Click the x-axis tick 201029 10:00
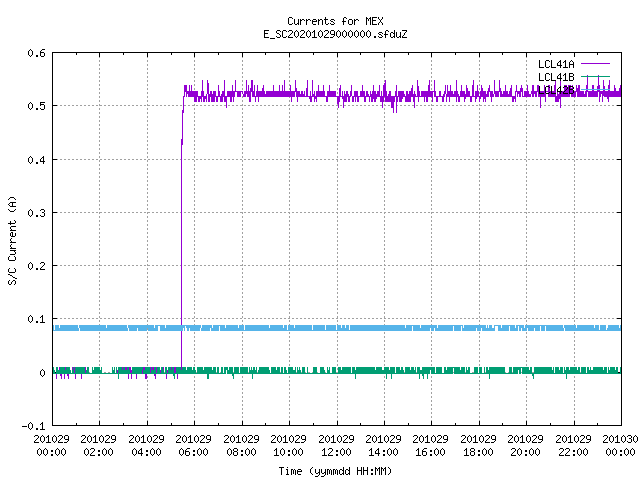The width and height of the screenshot is (640, 480). point(288,446)
